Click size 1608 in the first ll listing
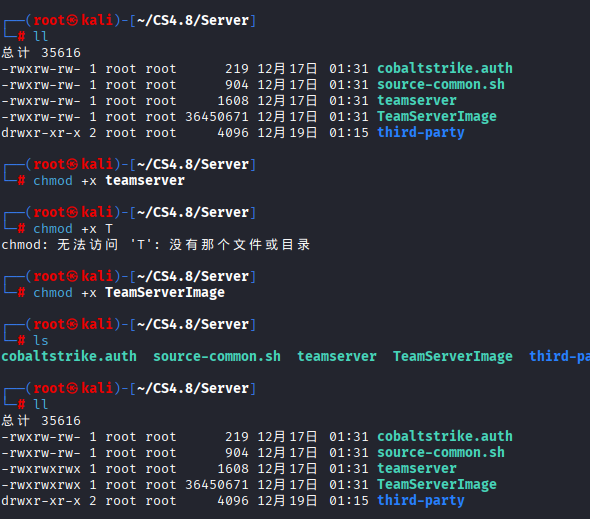Image resolution: width=590 pixels, height=519 pixels. [x=233, y=101]
